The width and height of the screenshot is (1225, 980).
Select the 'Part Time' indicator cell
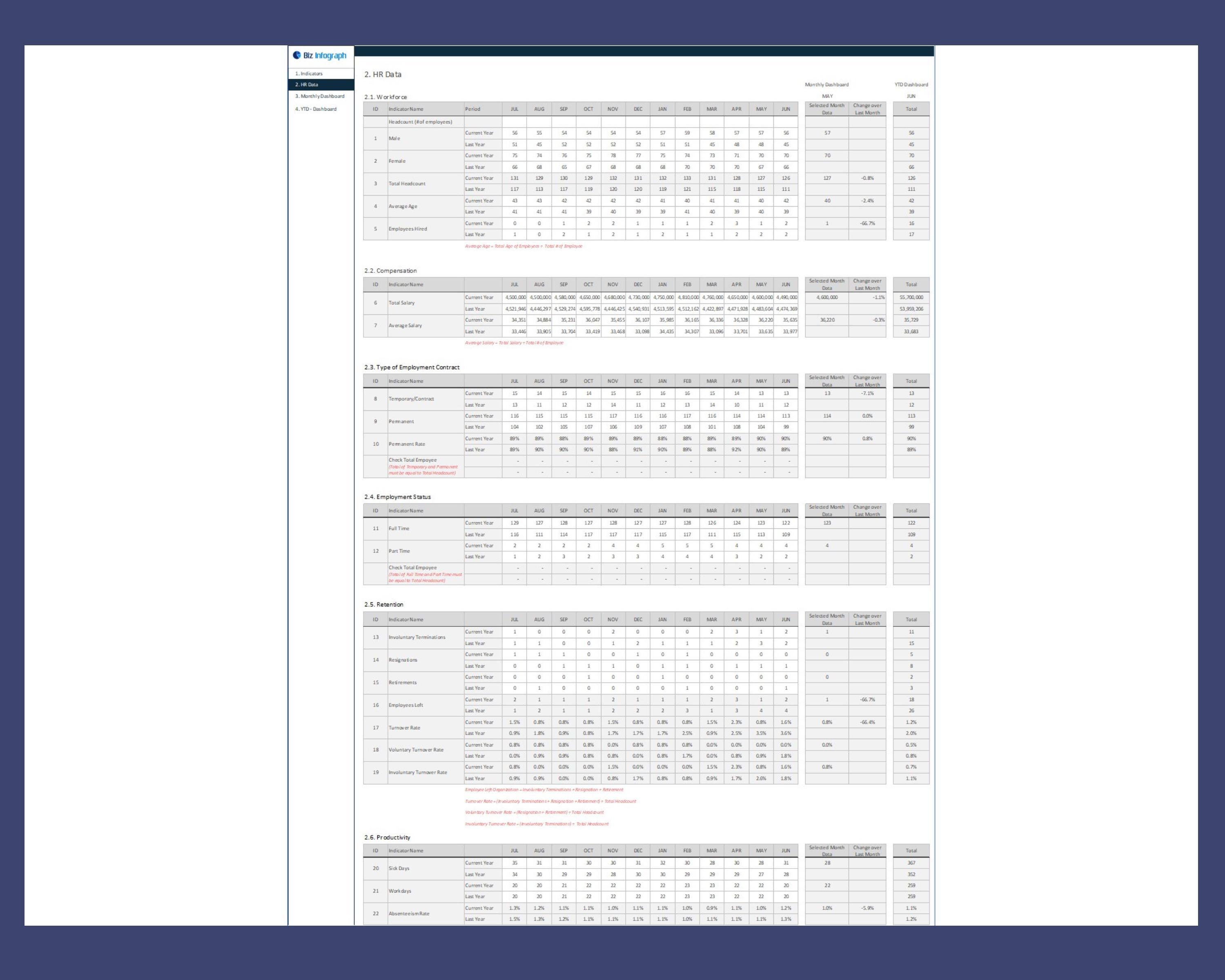tap(425, 551)
